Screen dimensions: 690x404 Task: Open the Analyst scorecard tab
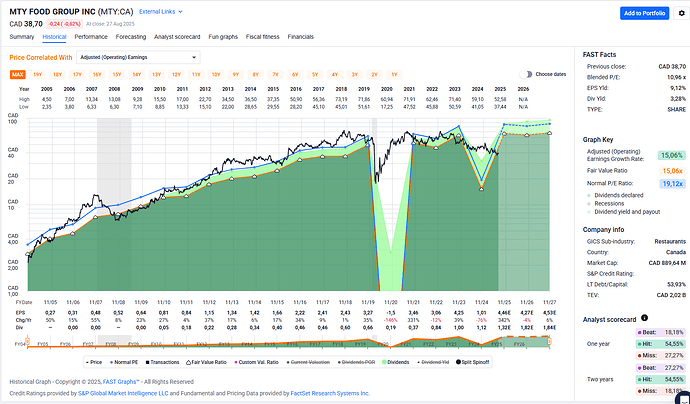[177, 37]
